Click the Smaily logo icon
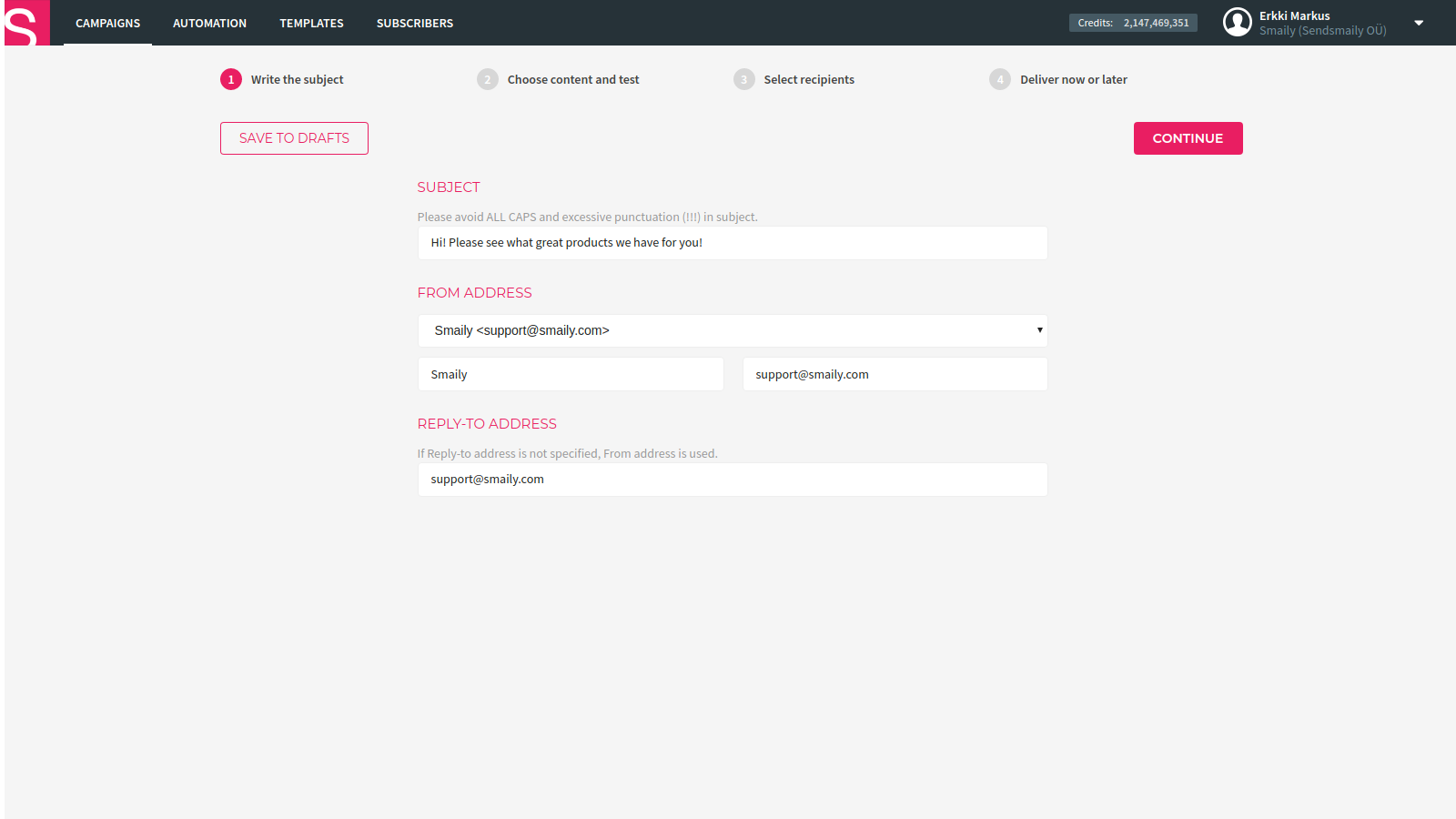The height and width of the screenshot is (819, 1456). [27, 23]
